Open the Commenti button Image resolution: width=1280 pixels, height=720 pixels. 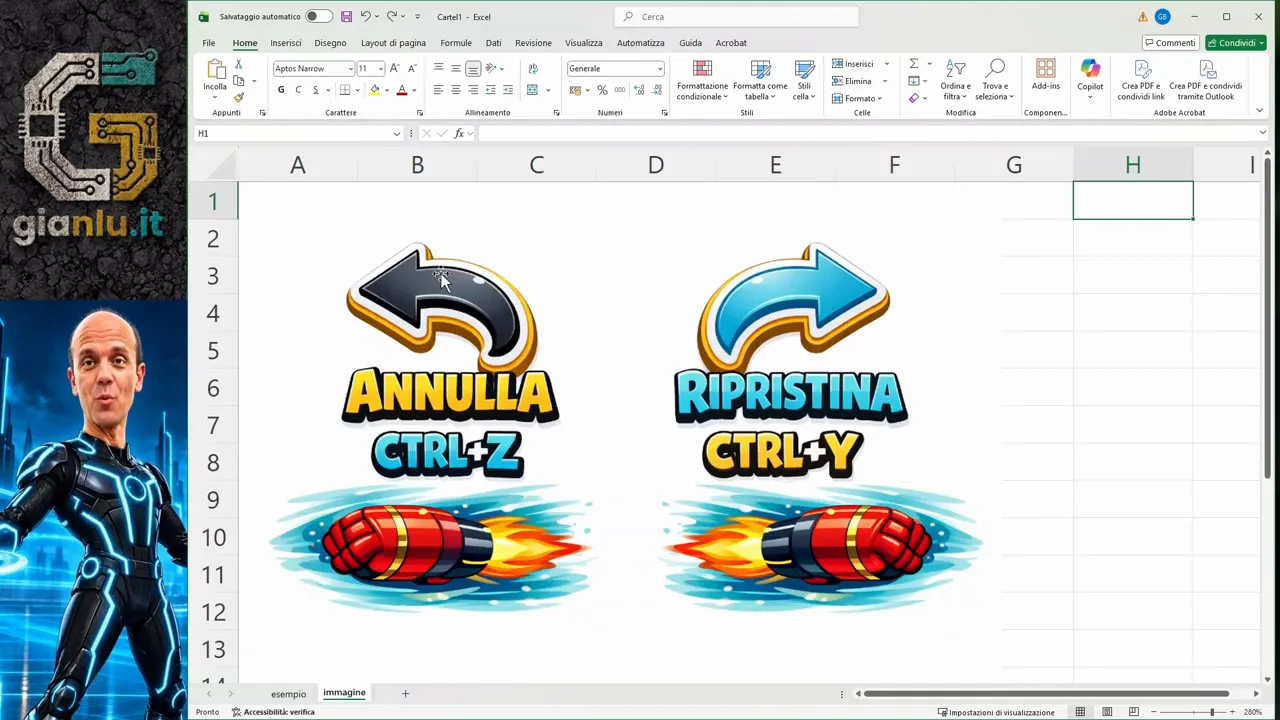pos(1170,43)
